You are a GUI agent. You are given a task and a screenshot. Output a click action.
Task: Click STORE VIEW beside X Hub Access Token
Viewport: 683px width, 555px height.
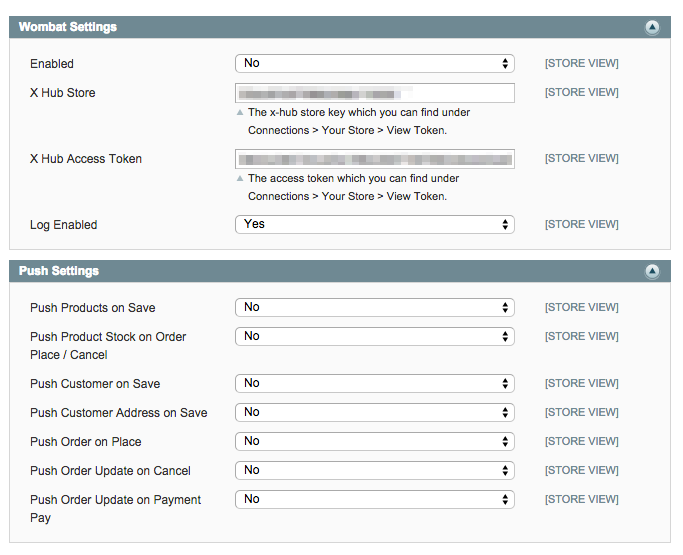click(582, 158)
